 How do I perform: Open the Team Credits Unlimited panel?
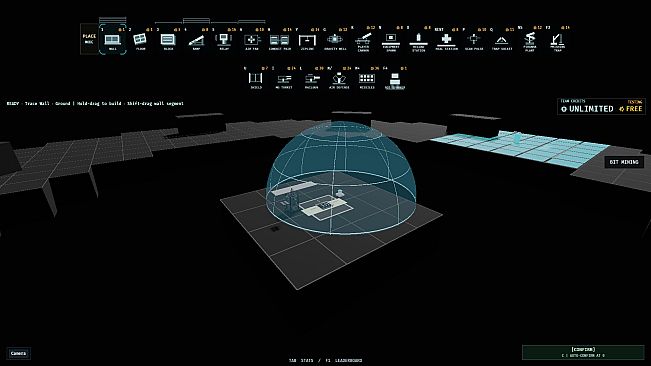pos(601,107)
